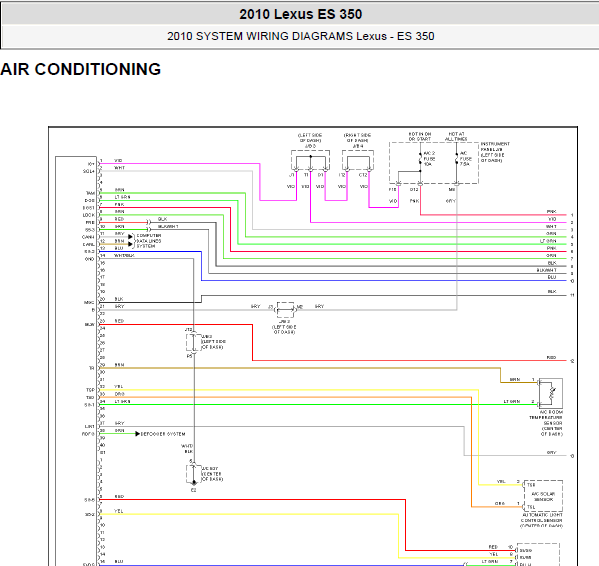Click the 'A/C SOLAR SENSOR' box text
Viewport: 599px width, 566px height.
pos(543,496)
